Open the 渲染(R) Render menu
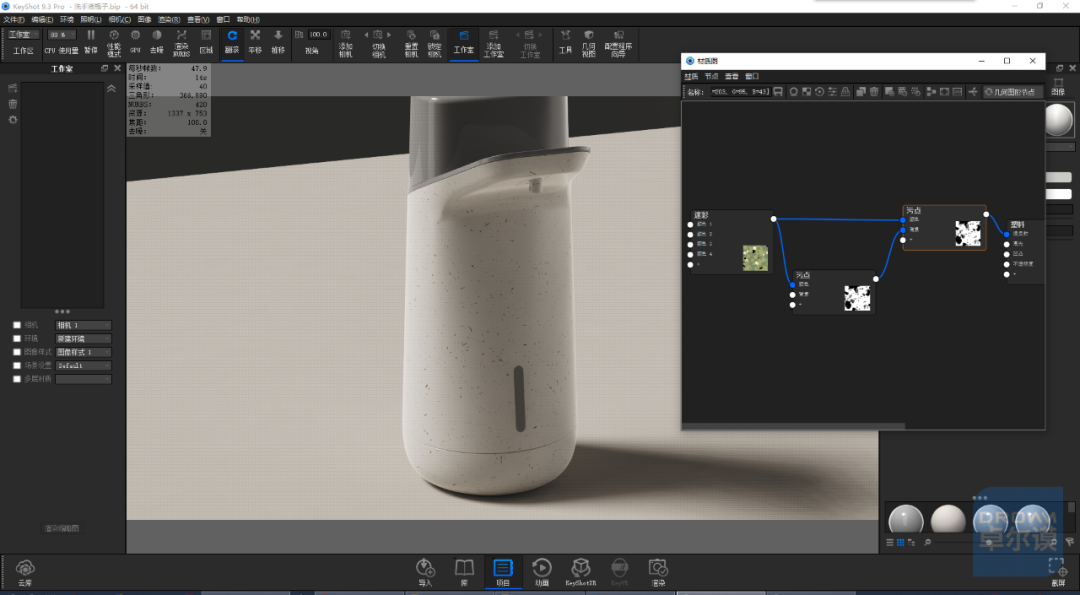This screenshot has width=1080, height=595. pyautogui.click(x=169, y=20)
